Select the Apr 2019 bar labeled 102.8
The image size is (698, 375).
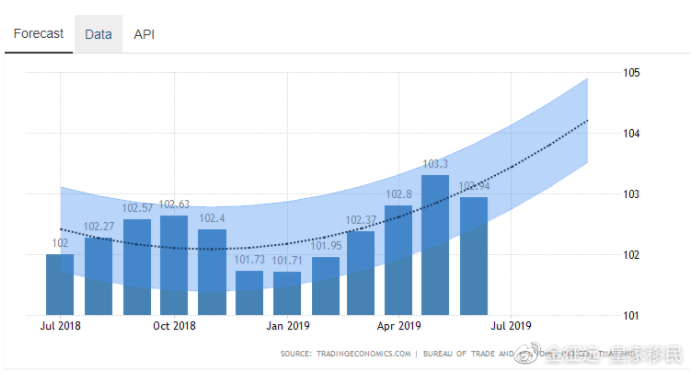click(398, 260)
